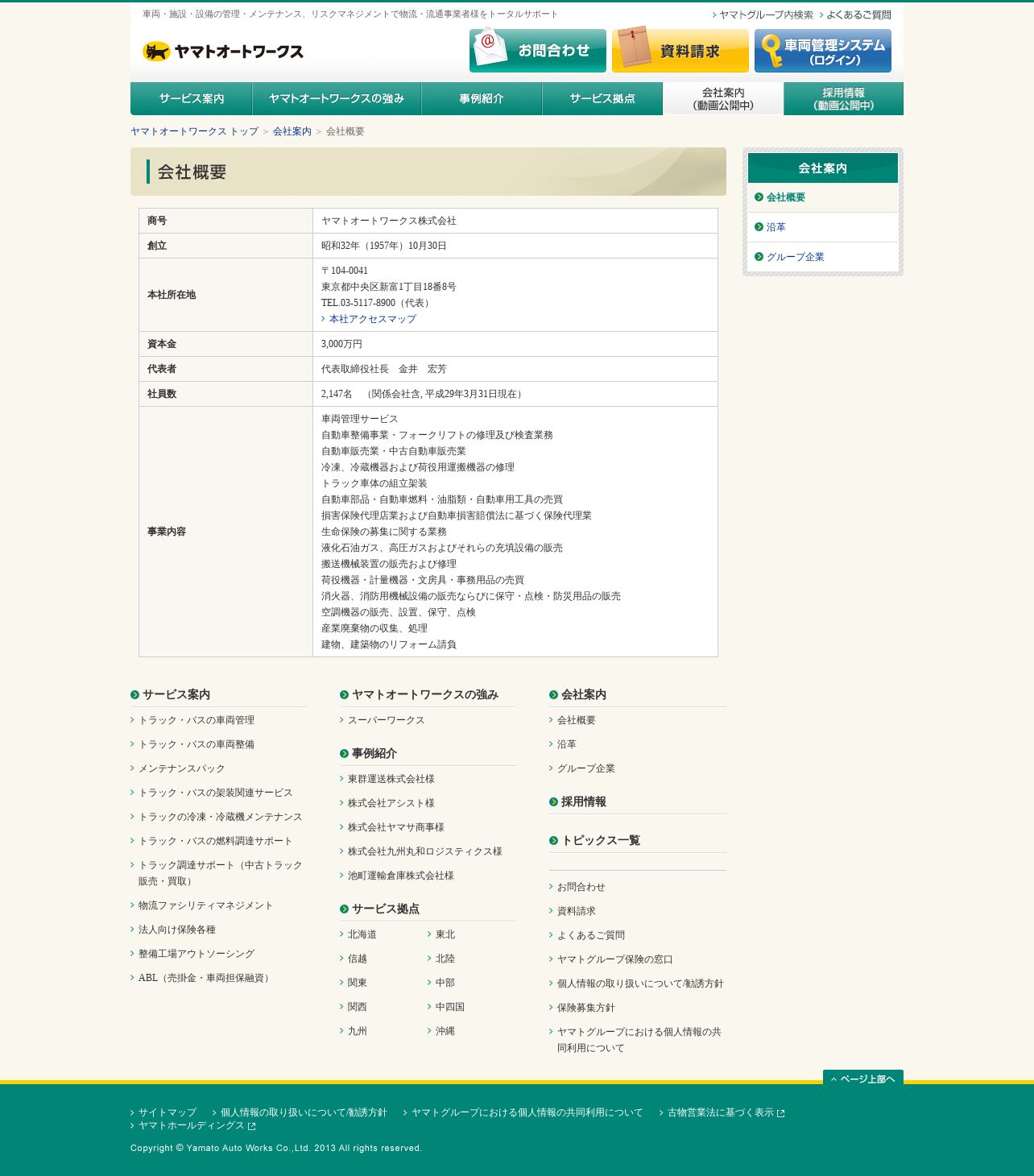Open footer link 整備工場アウトソーシング

[x=196, y=954]
